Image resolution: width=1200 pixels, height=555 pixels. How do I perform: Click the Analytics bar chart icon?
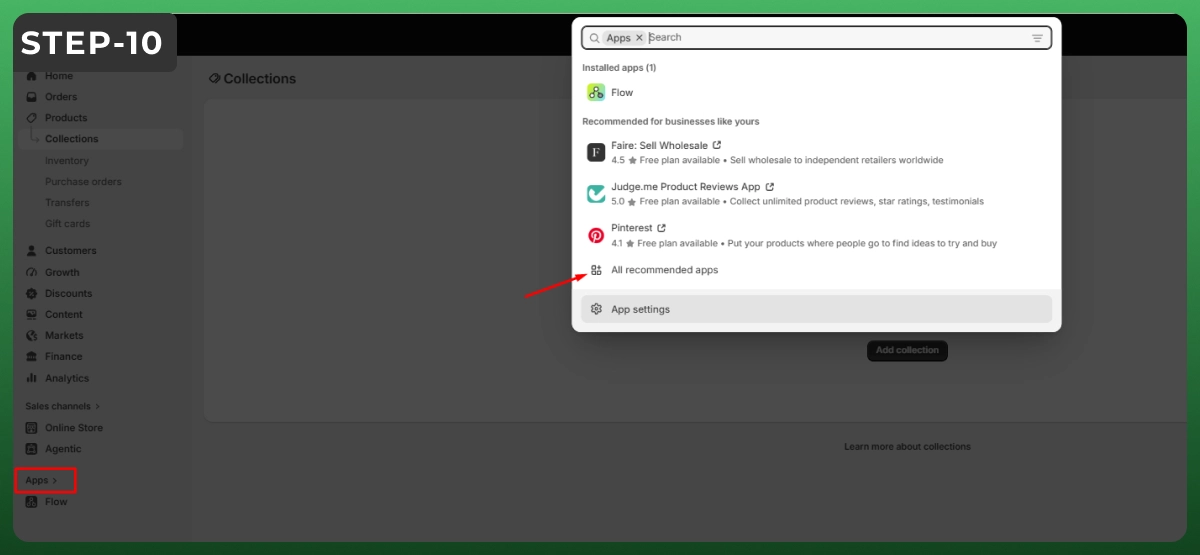(31, 378)
